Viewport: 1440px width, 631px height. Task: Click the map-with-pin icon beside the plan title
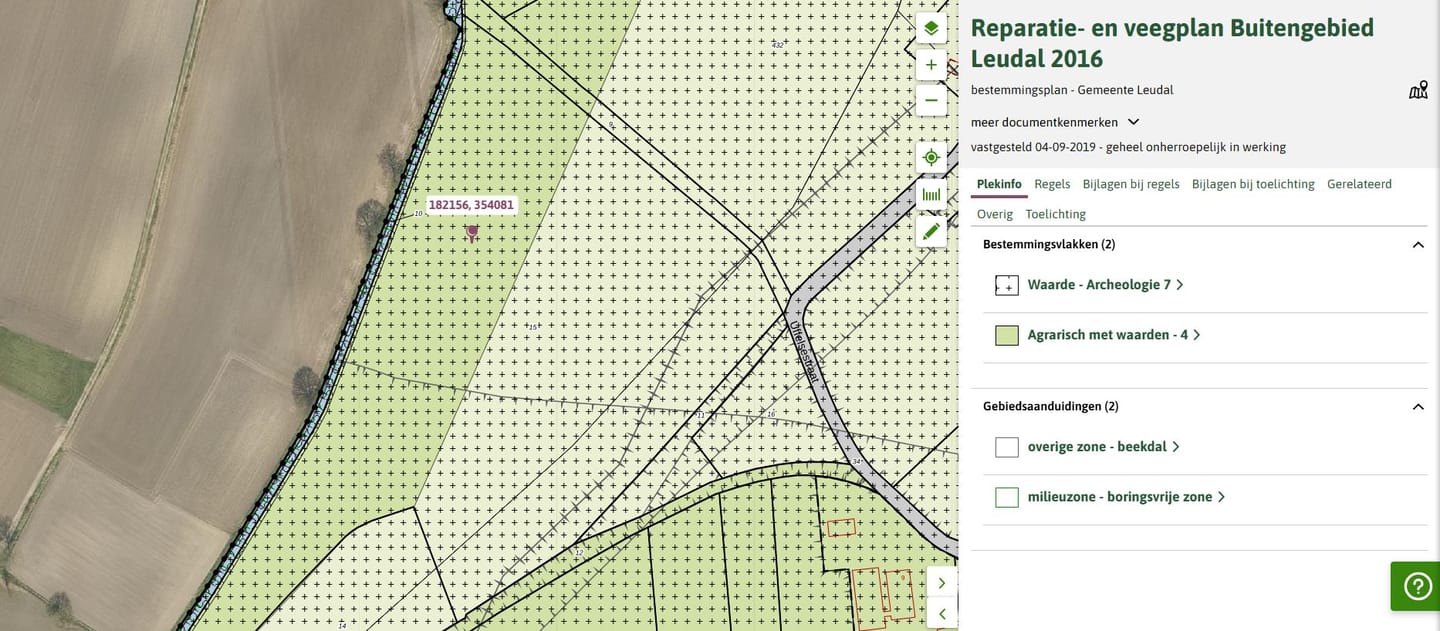click(x=1418, y=91)
